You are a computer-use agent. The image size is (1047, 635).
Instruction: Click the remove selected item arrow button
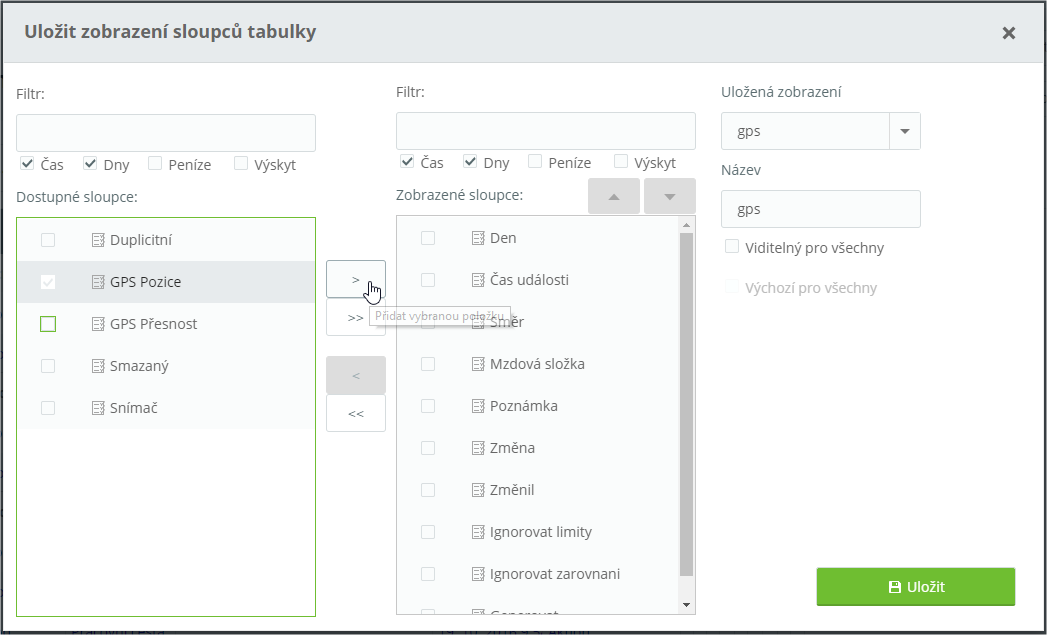coord(355,375)
